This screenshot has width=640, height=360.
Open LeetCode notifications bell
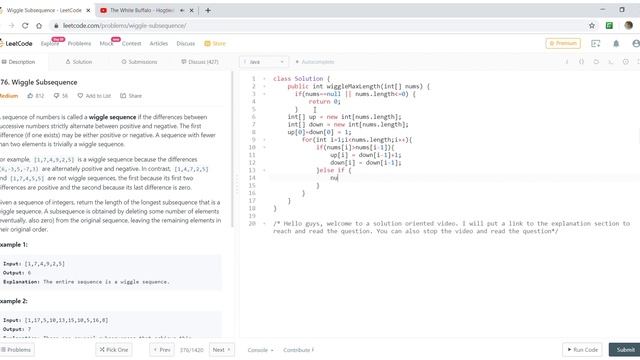click(x=616, y=43)
